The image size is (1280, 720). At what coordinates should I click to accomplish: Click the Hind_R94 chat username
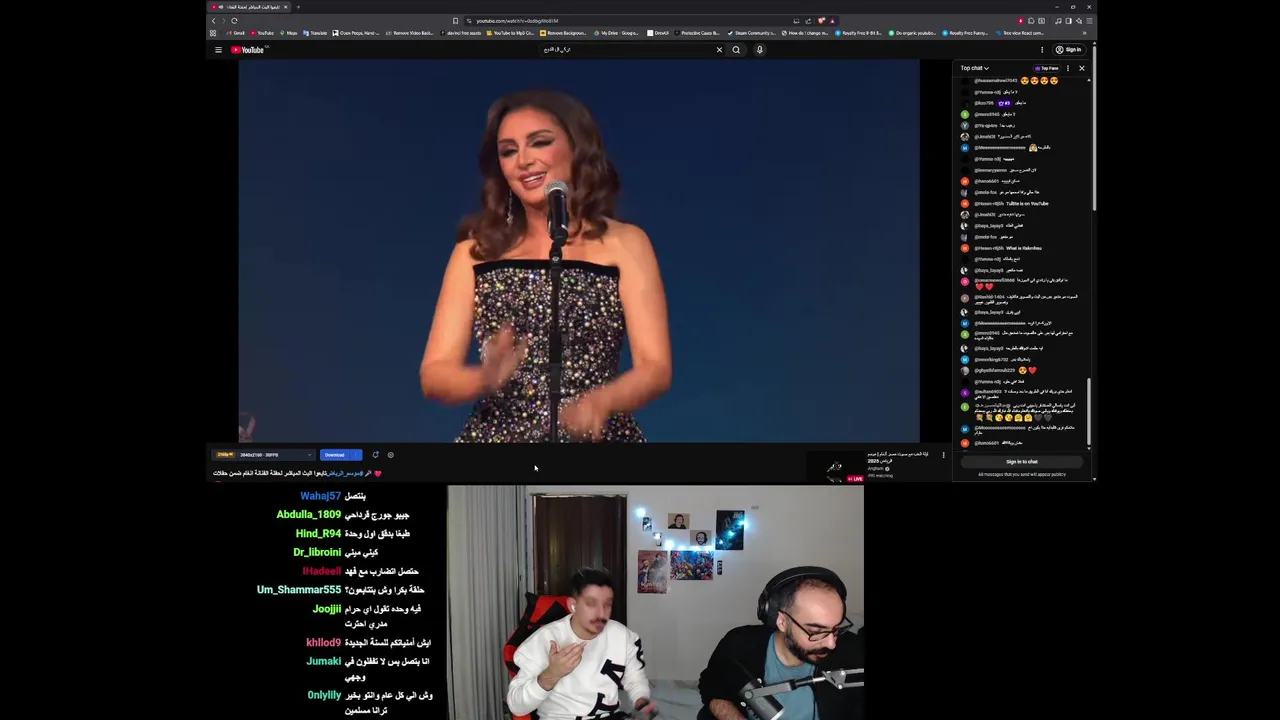coord(318,534)
